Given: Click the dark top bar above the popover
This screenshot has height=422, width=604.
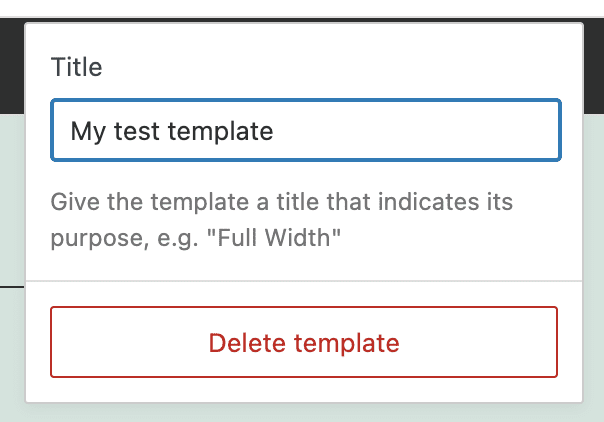Looking at the screenshot, I should [x=300, y=8].
